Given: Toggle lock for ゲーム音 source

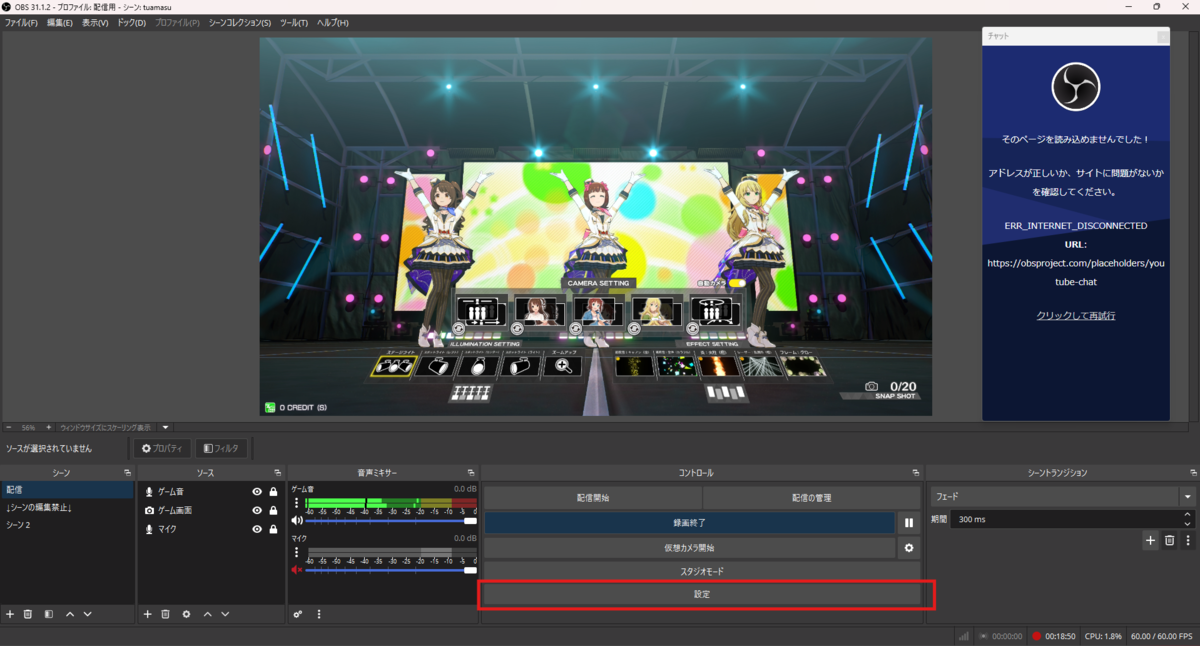Looking at the screenshot, I should pyautogui.click(x=273, y=492).
